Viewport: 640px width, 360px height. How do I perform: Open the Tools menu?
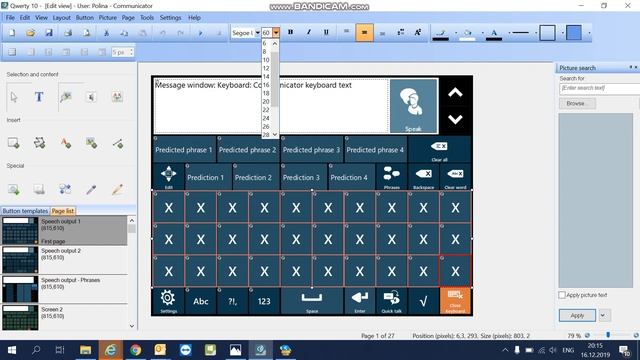click(x=147, y=18)
